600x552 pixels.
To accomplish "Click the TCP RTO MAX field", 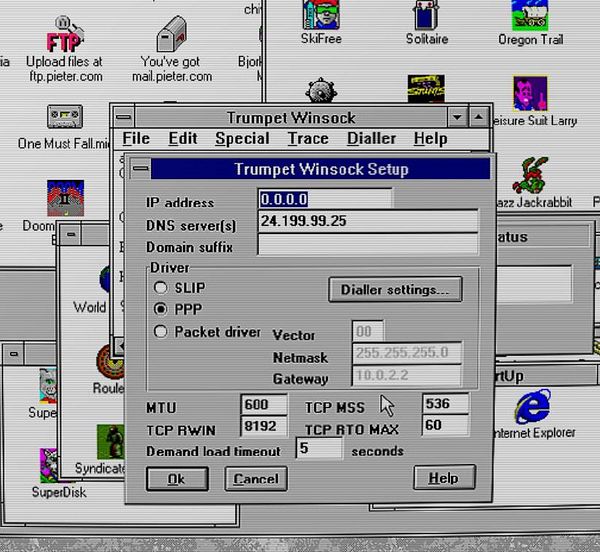I will click(x=445, y=425).
